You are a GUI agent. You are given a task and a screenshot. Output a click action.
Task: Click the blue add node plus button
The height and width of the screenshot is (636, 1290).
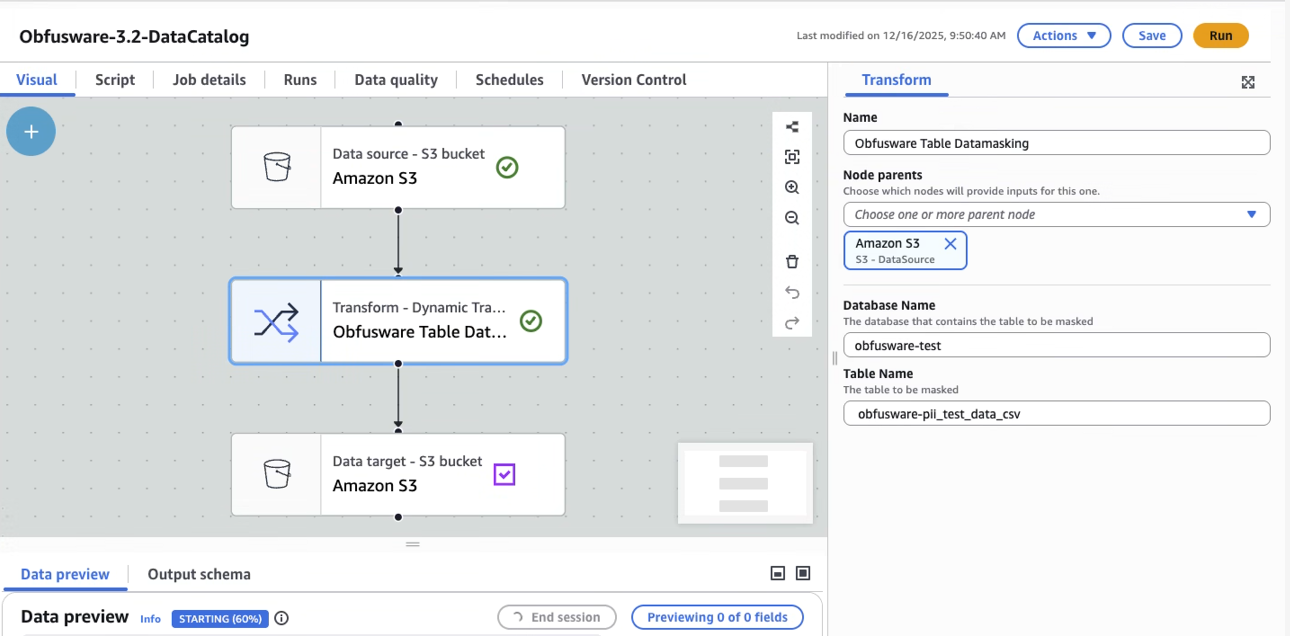31,132
